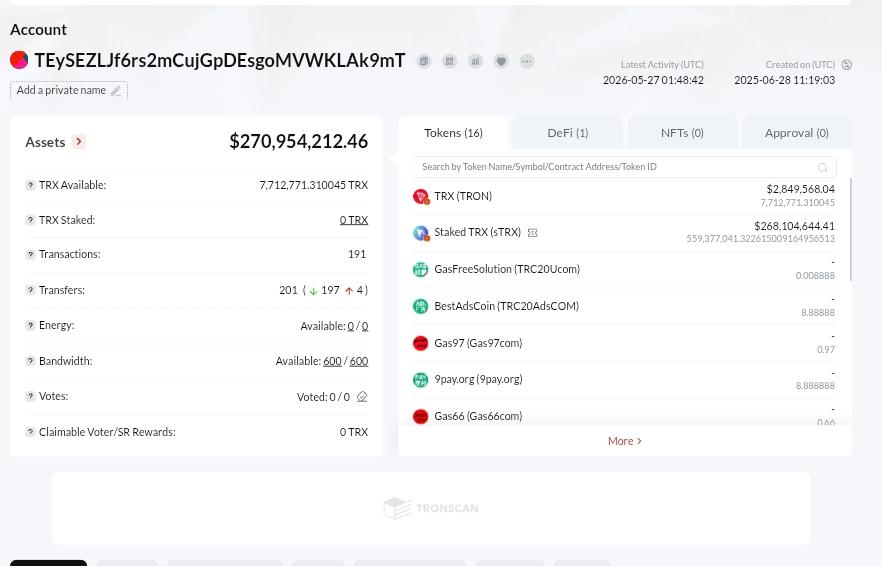Click the search magnifier icon in token search
The image size is (882, 566).
pos(822,167)
